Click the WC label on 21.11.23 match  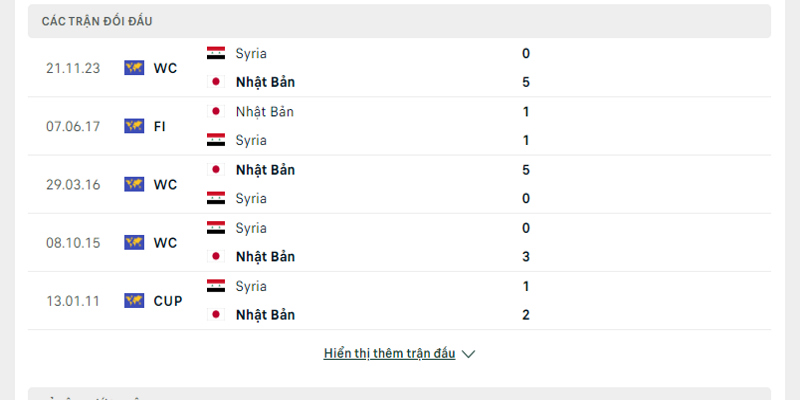165,68
